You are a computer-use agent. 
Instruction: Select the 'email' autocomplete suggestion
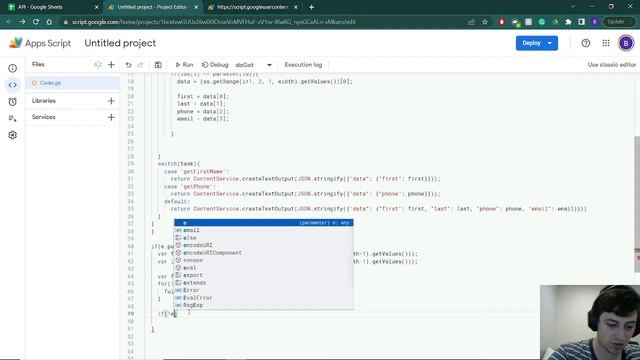[264, 230]
